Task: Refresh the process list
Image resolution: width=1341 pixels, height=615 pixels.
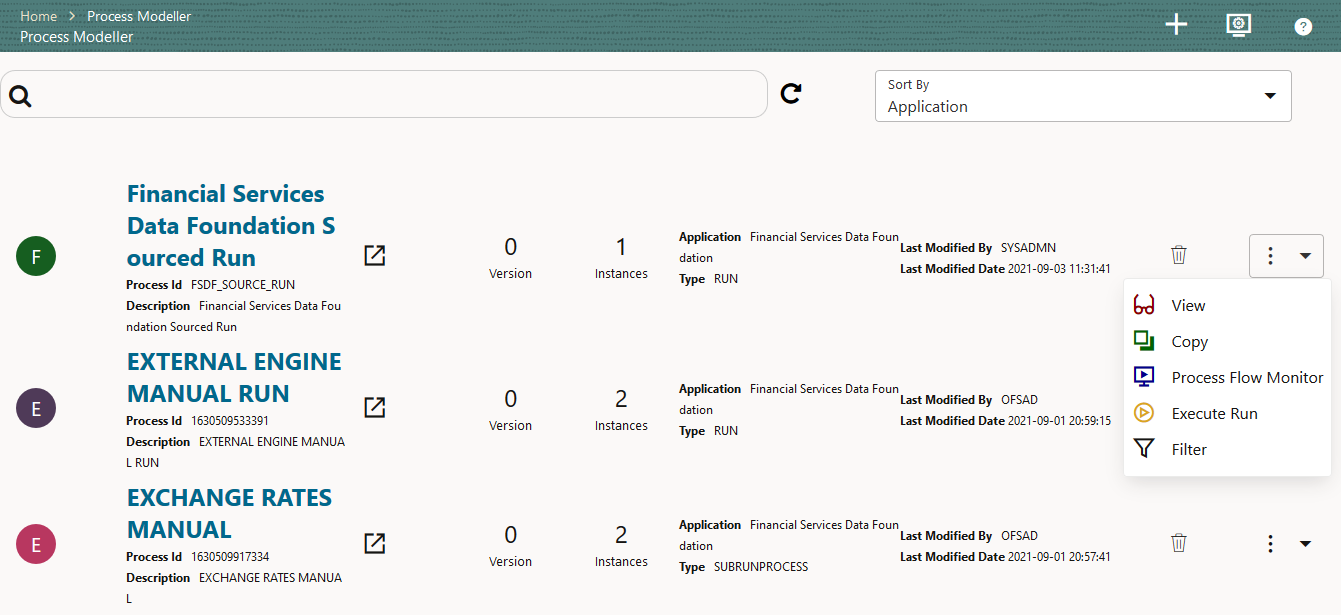Action: click(x=791, y=93)
